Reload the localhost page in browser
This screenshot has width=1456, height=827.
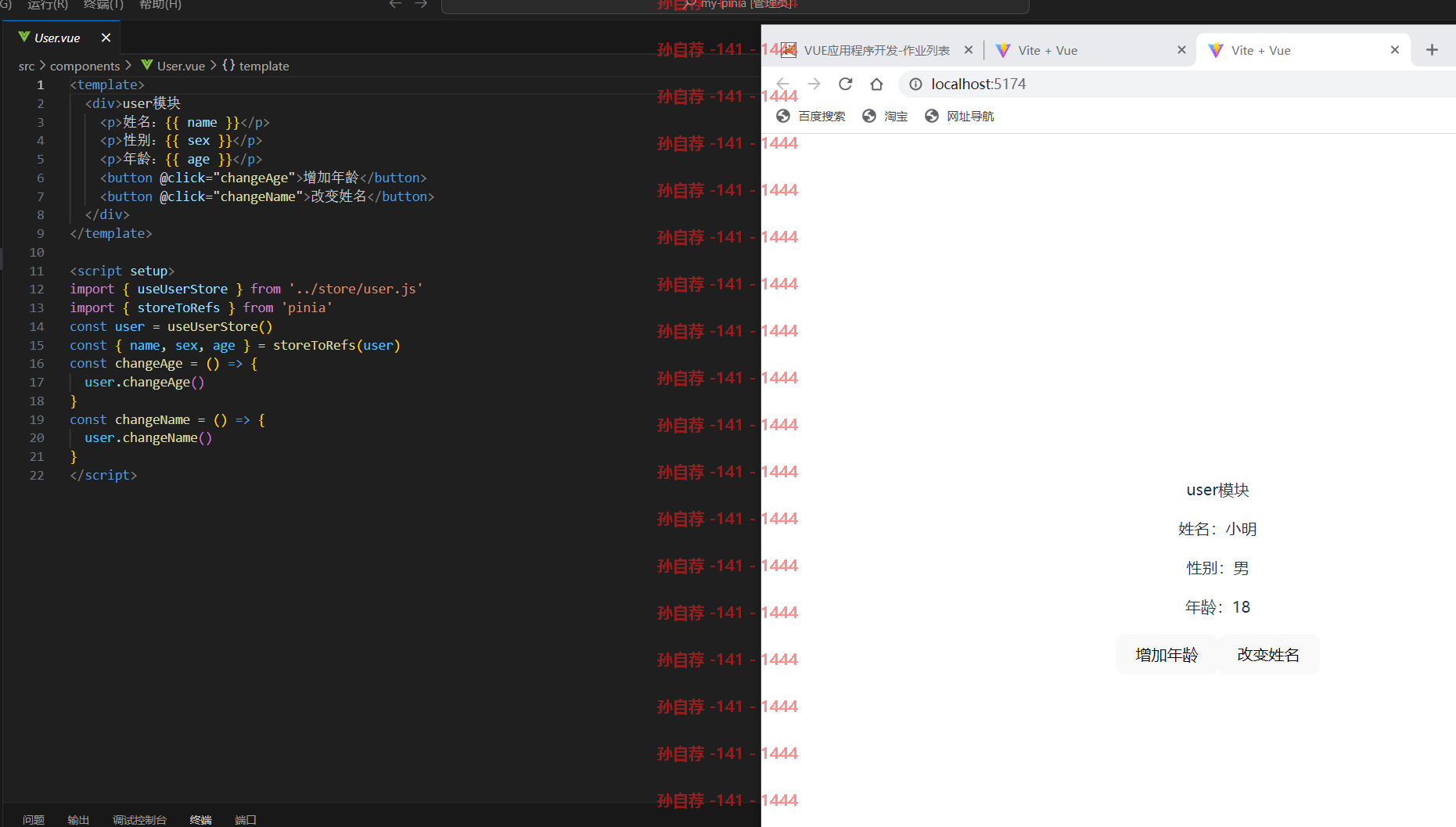coord(845,84)
